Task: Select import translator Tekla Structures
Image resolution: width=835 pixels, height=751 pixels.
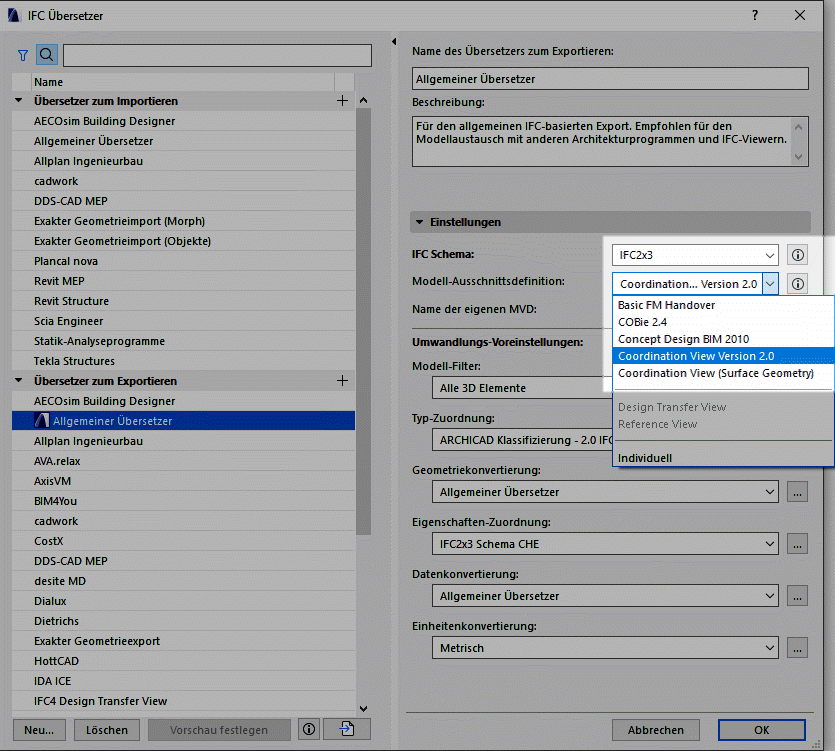Action: (183, 361)
